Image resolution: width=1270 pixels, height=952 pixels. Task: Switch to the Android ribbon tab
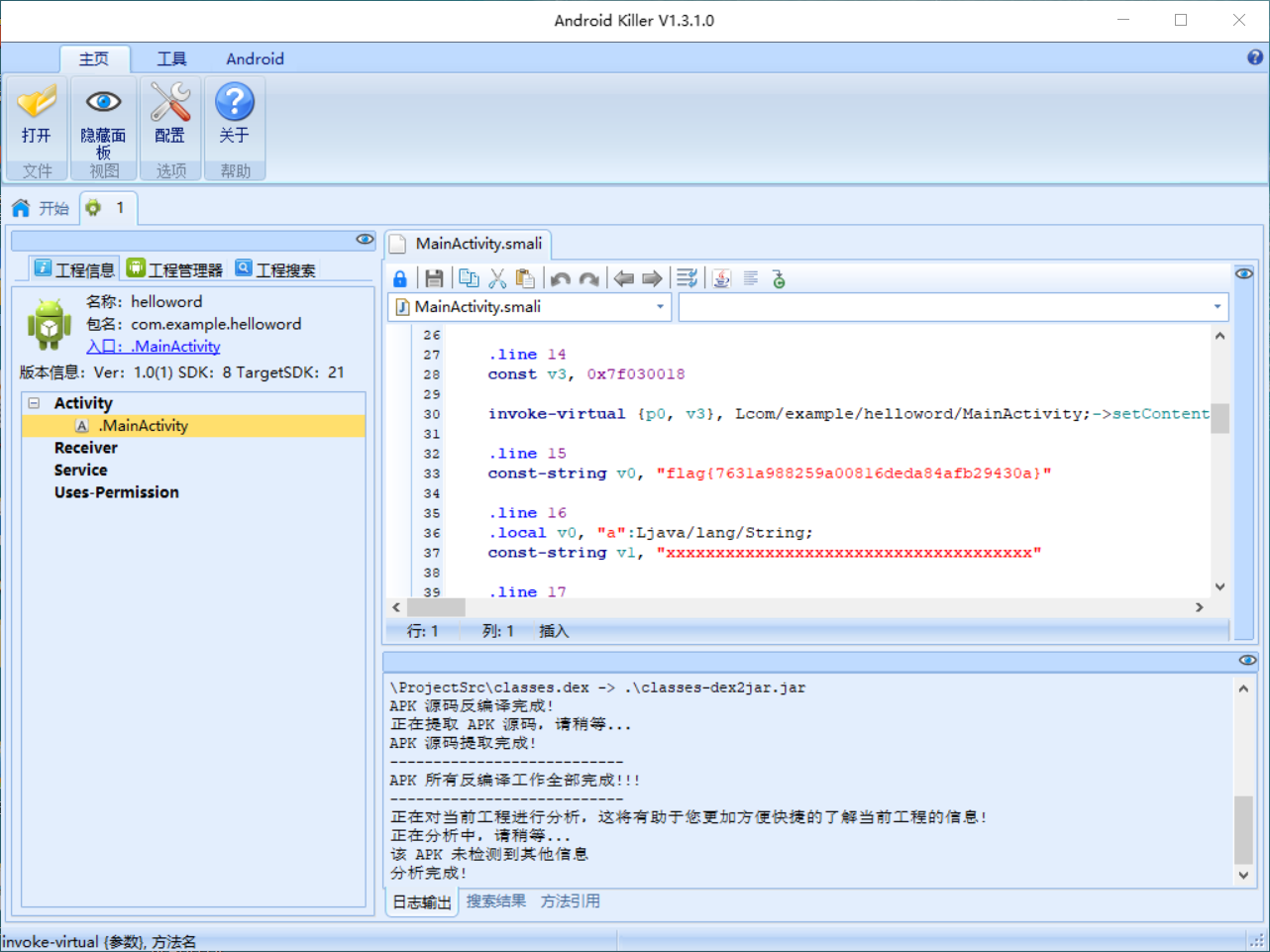coord(255,58)
